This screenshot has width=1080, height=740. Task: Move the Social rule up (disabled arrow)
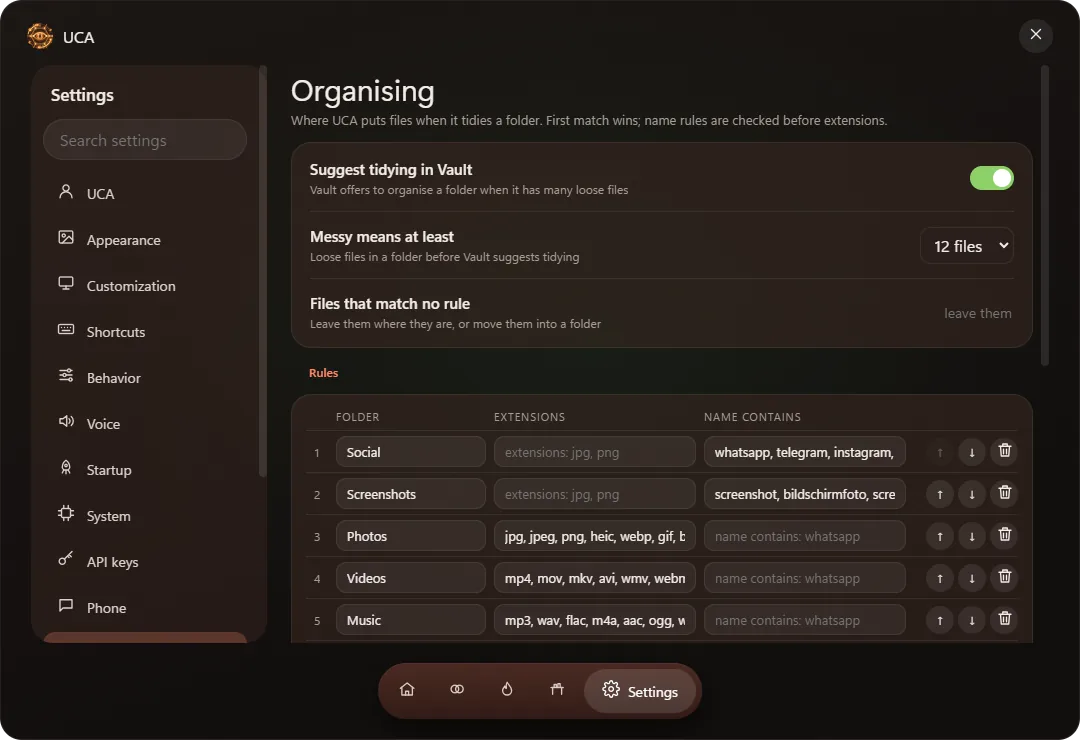[x=939, y=452]
